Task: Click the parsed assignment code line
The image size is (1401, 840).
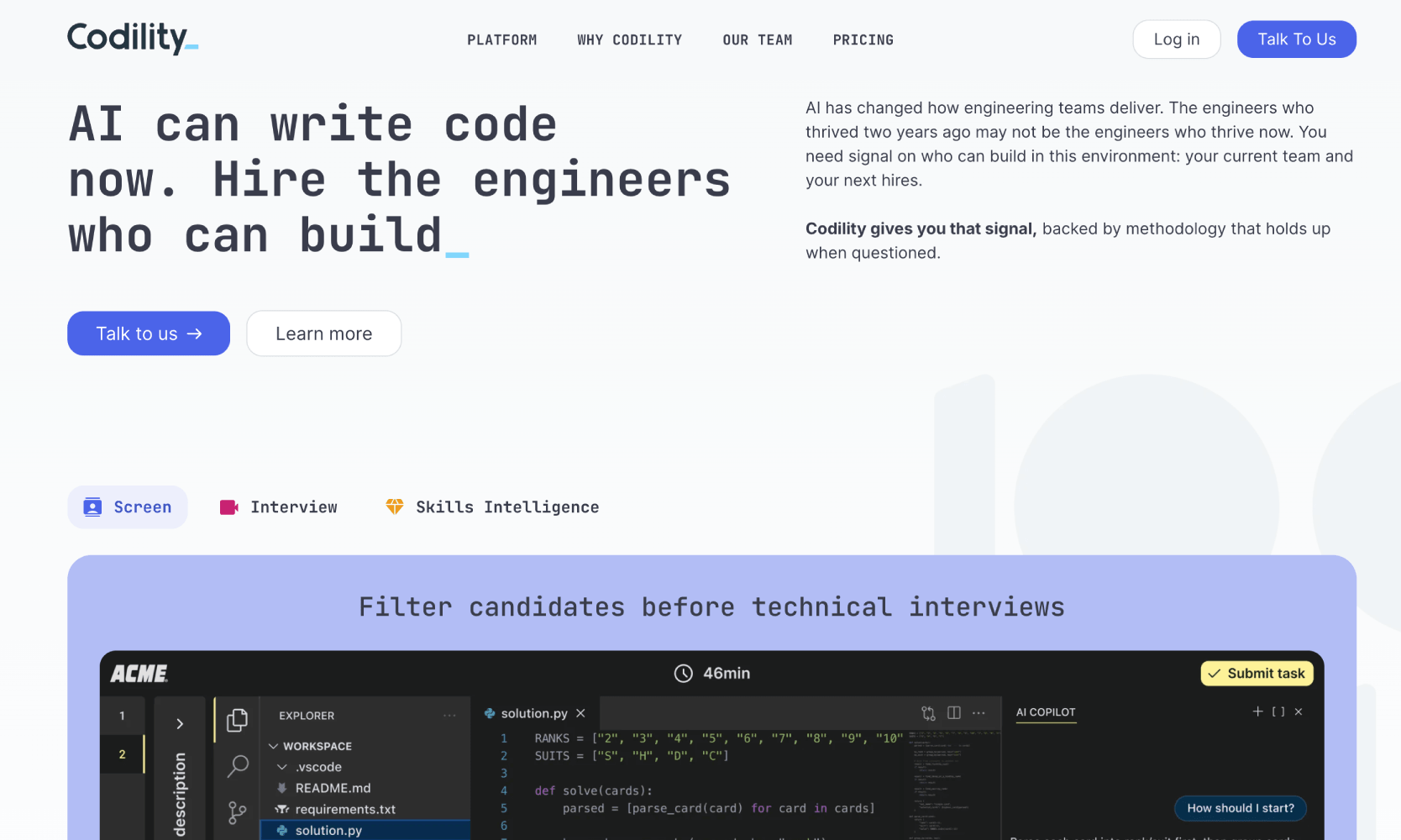Action: 719,808
